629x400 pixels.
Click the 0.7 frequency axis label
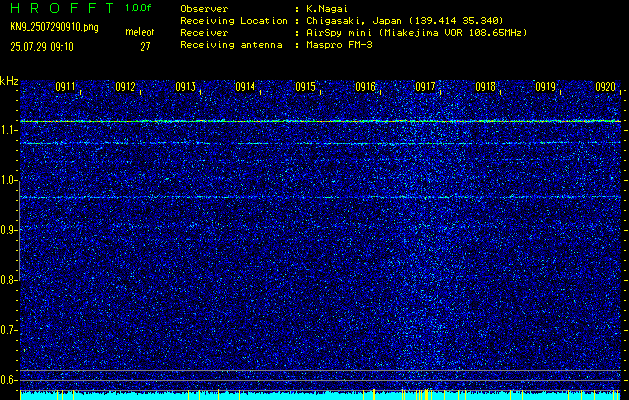[x=7, y=330]
